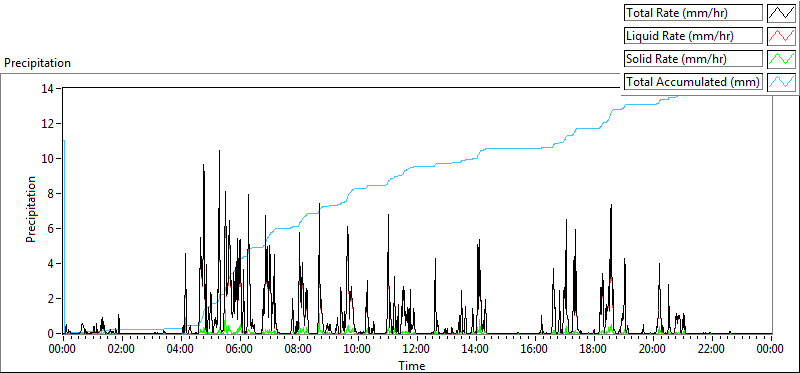
Task: Click the last 00:00 label at axis end
Action: (770, 349)
